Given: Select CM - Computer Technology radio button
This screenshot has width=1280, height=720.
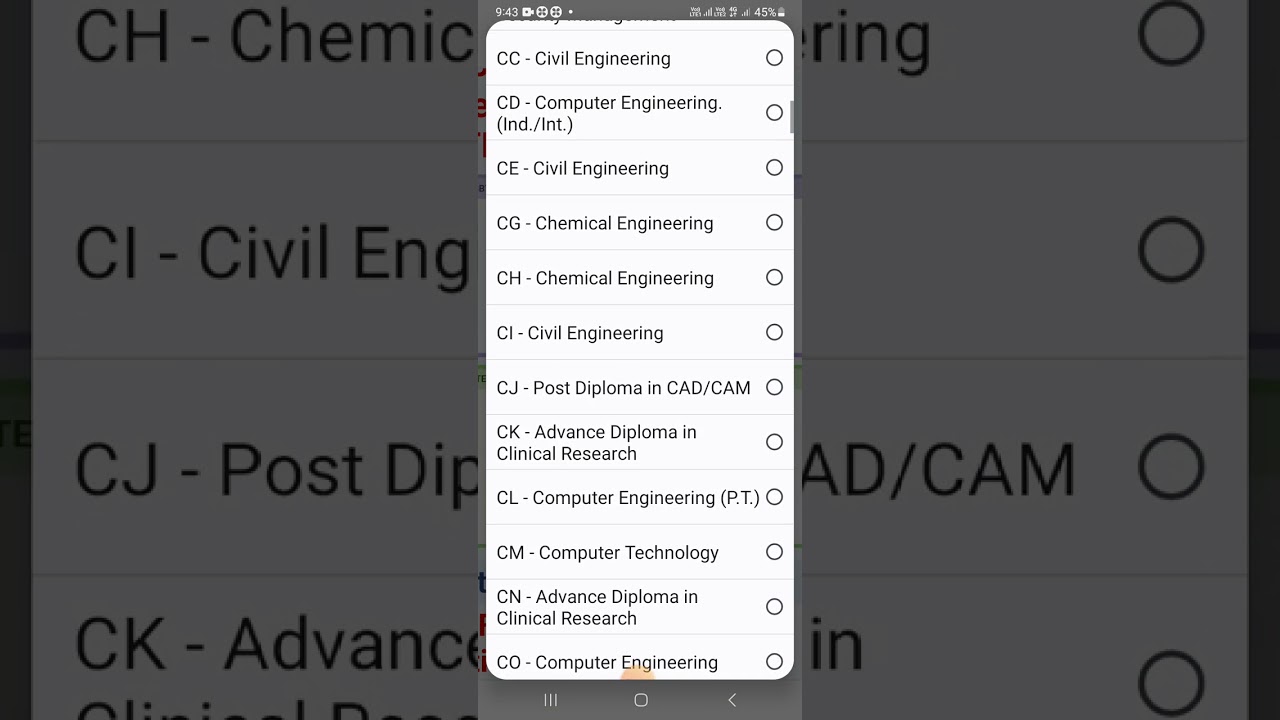Looking at the screenshot, I should coord(774,552).
